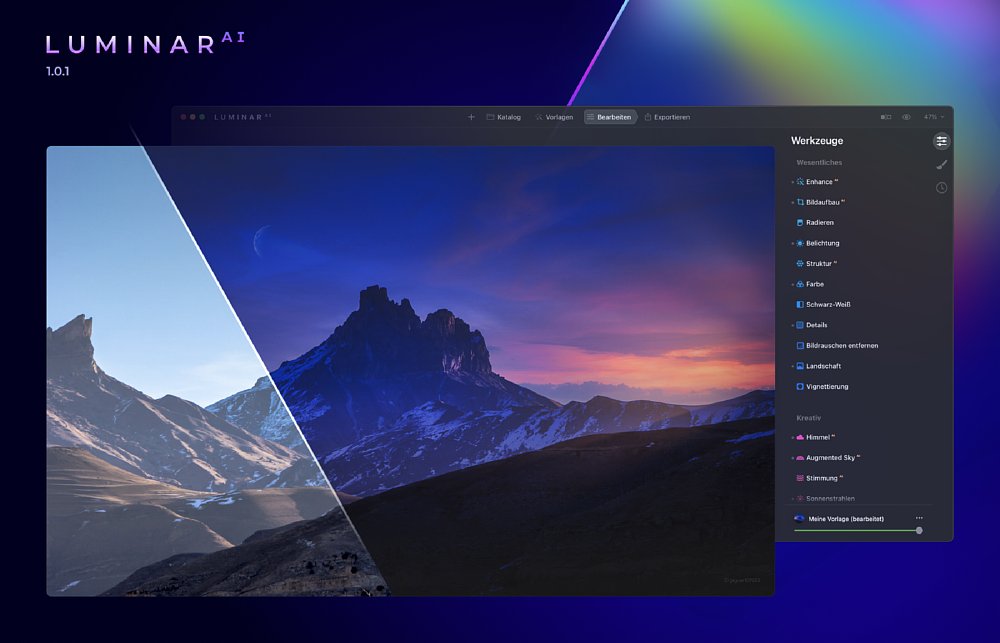Expand the Landschaft tool arrow

(793, 367)
